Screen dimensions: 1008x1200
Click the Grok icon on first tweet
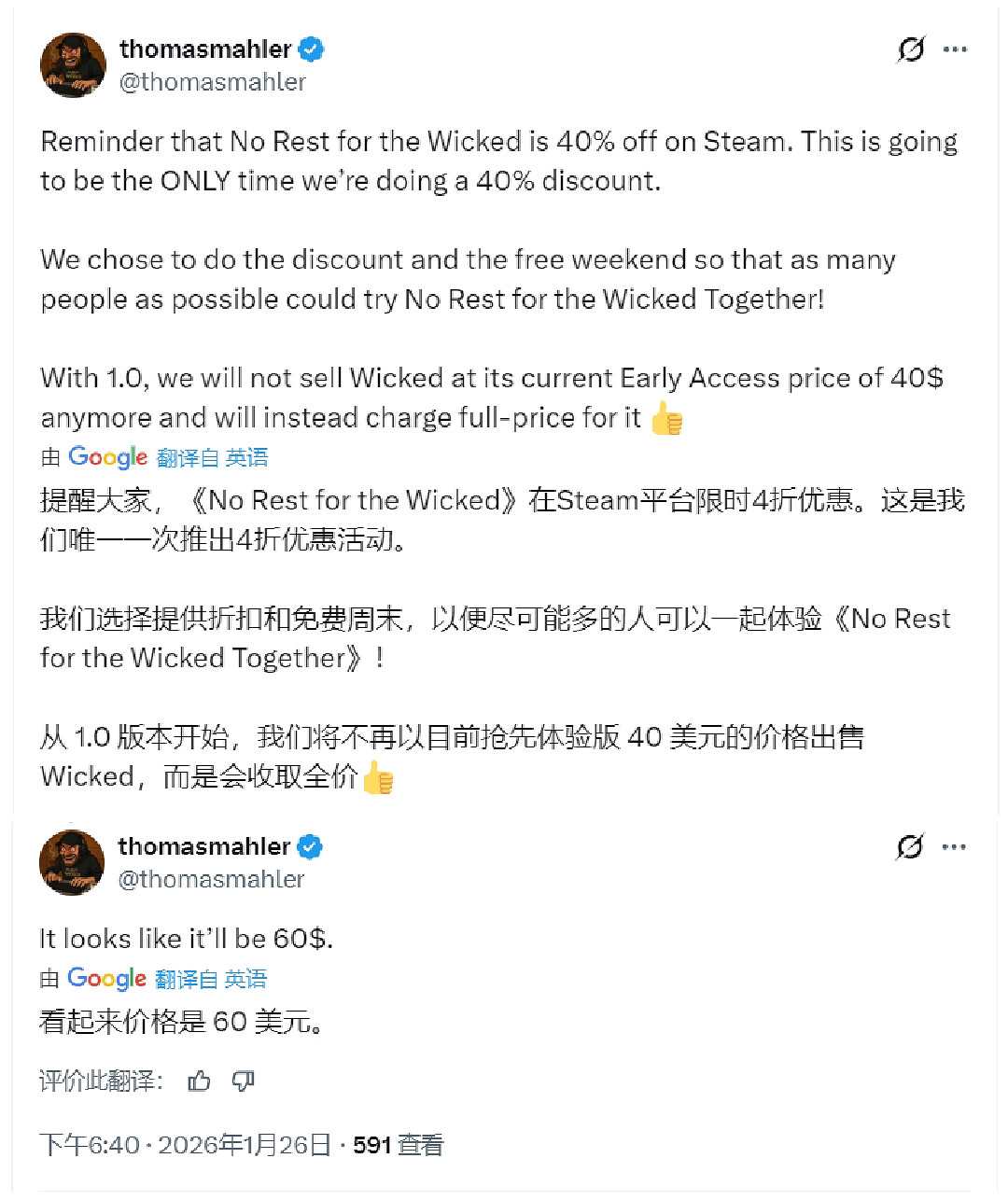click(910, 49)
